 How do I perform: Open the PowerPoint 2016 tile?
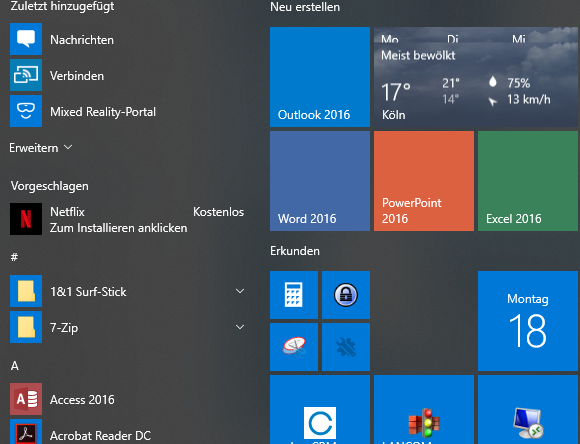[424, 181]
